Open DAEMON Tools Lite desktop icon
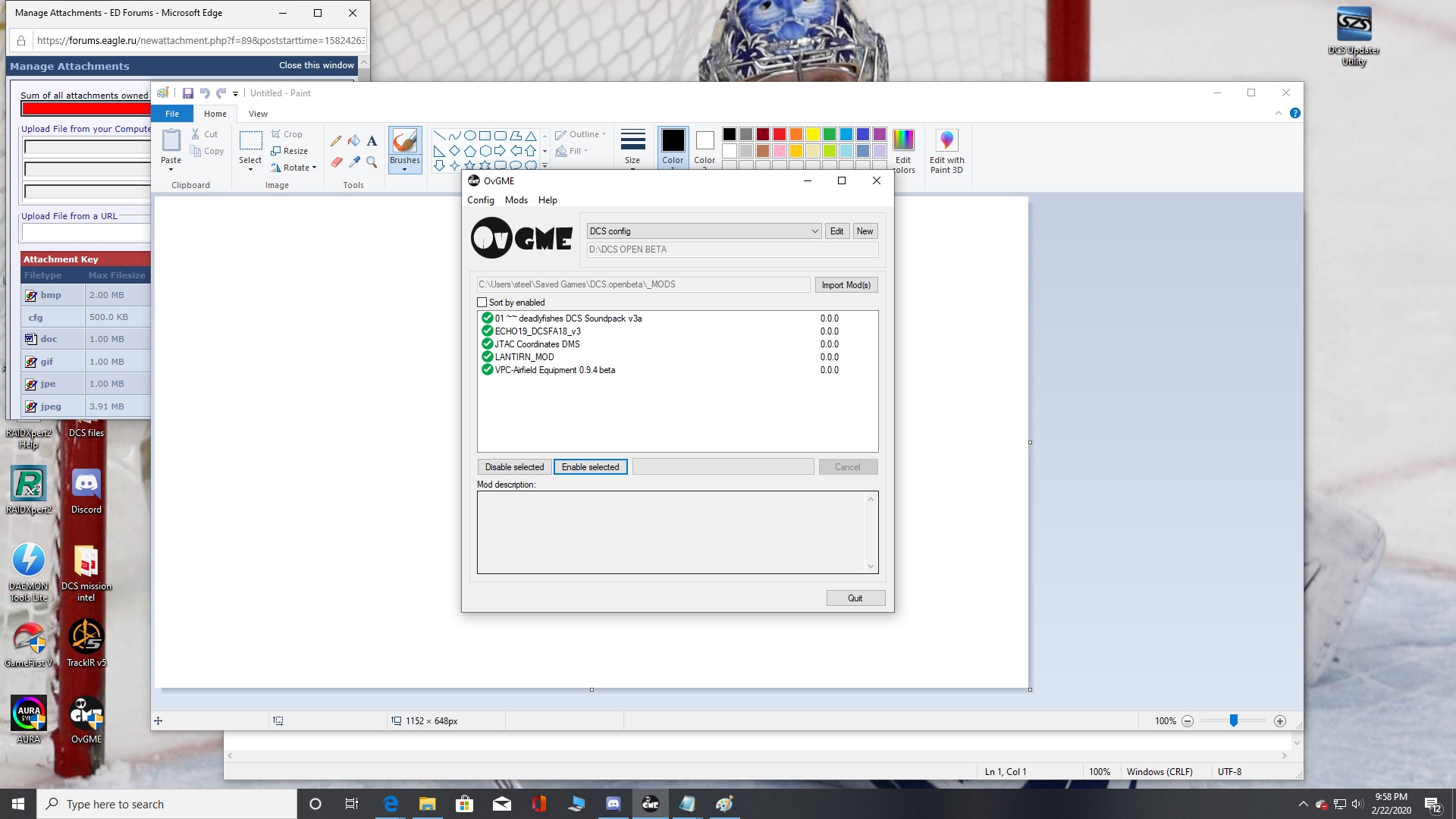 click(29, 573)
